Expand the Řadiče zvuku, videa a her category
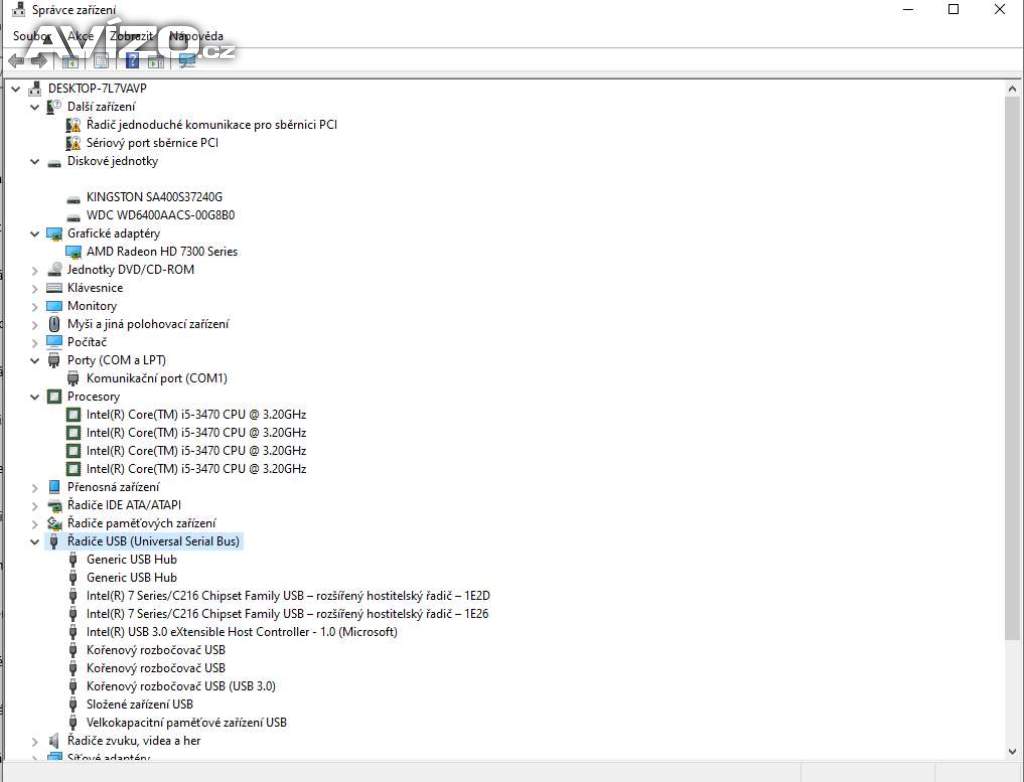 (x=35, y=741)
